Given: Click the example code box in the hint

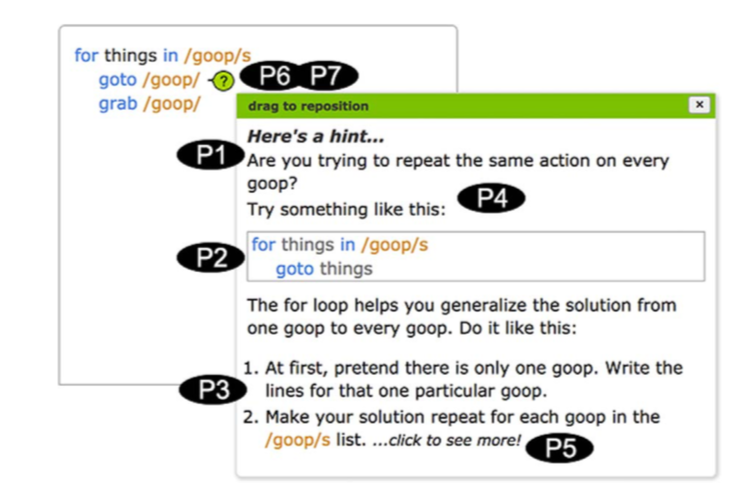Looking at the screenshot, I should tap(476, 256).
